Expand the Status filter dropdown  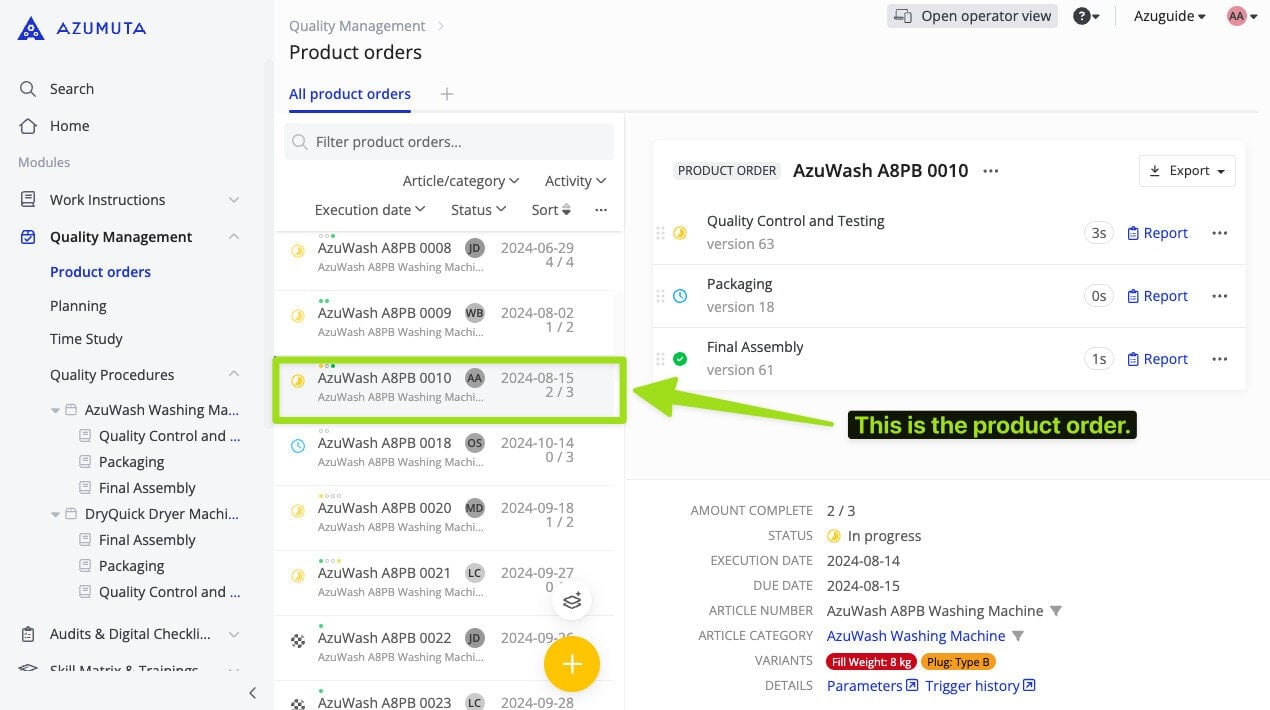pos(478,210)
